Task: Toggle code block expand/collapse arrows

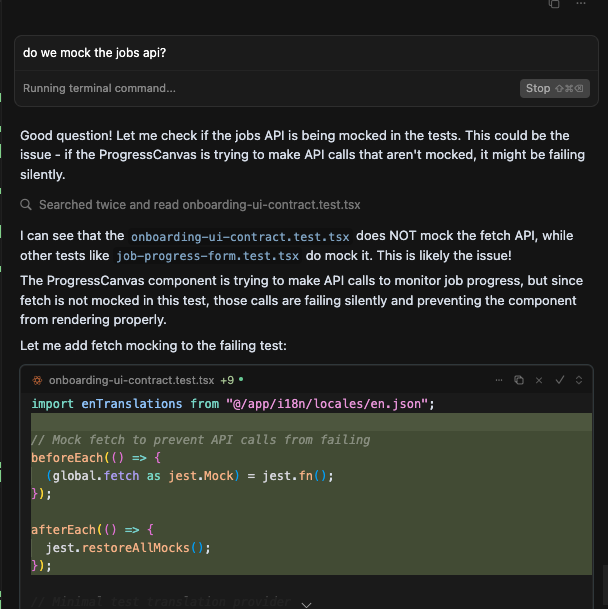Action: pyautogui.click(x=579, y=380)
